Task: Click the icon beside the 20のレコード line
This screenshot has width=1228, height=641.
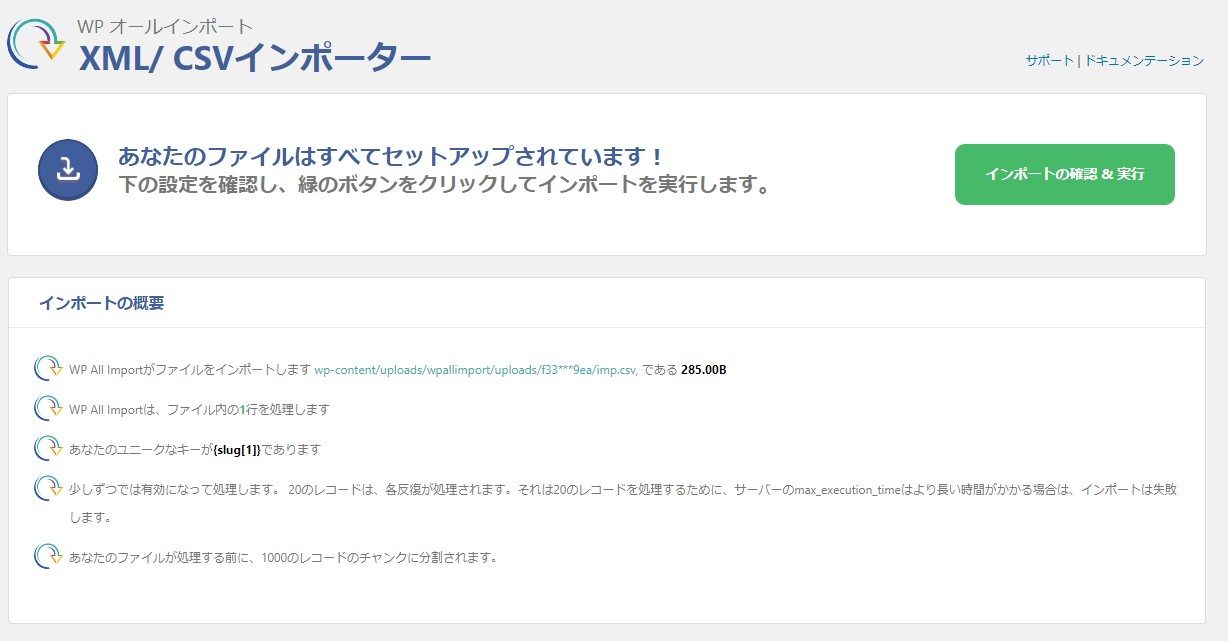Action: point(48,489)
